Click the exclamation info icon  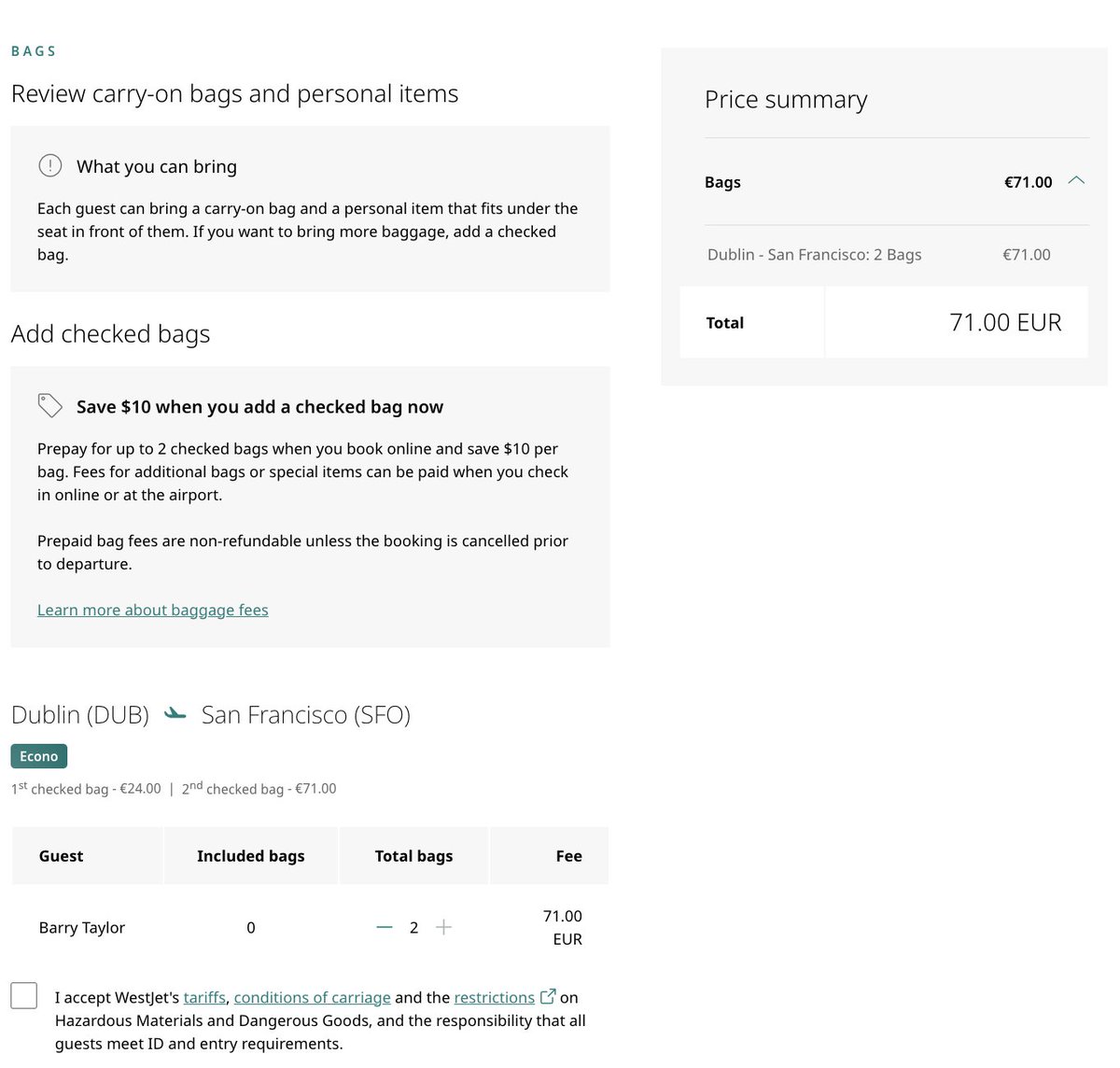tap(49, 166)
